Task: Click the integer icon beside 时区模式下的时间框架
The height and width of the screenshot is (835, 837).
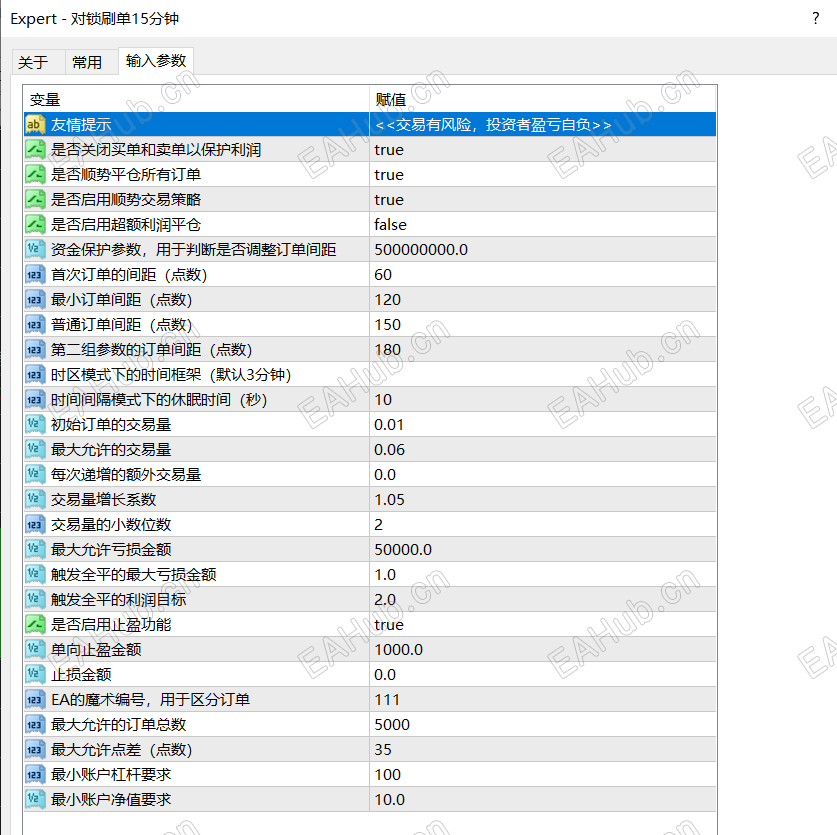Action: click(x=35, y=374)
